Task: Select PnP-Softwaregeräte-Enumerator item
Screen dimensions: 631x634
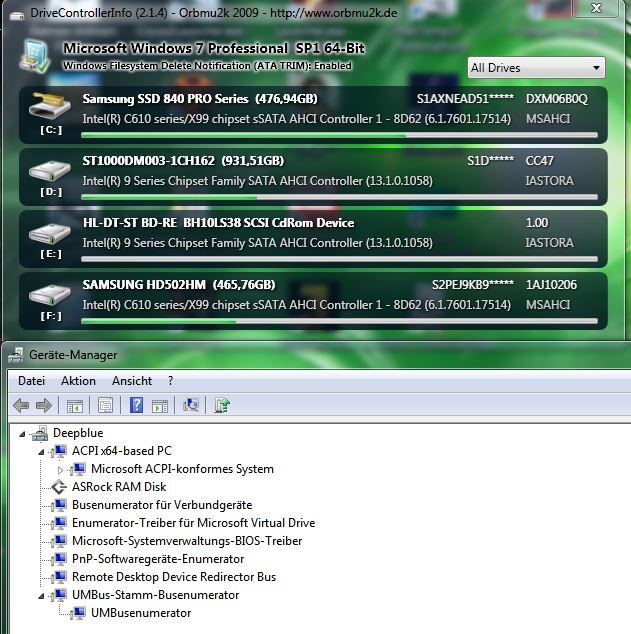Action: pos(158,559)
